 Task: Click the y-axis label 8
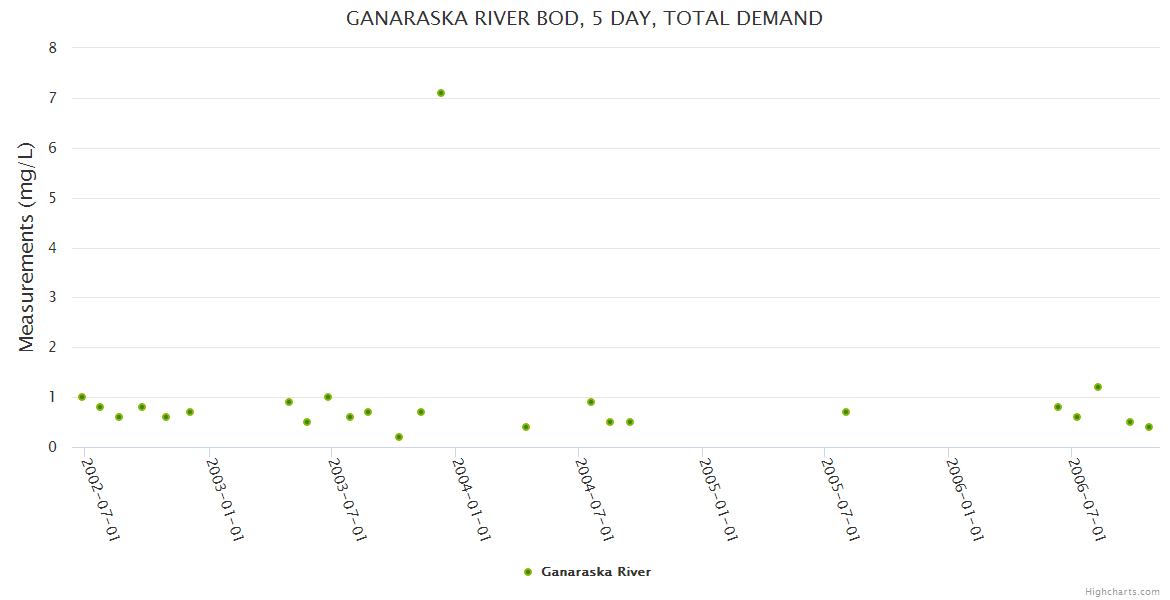53,48
